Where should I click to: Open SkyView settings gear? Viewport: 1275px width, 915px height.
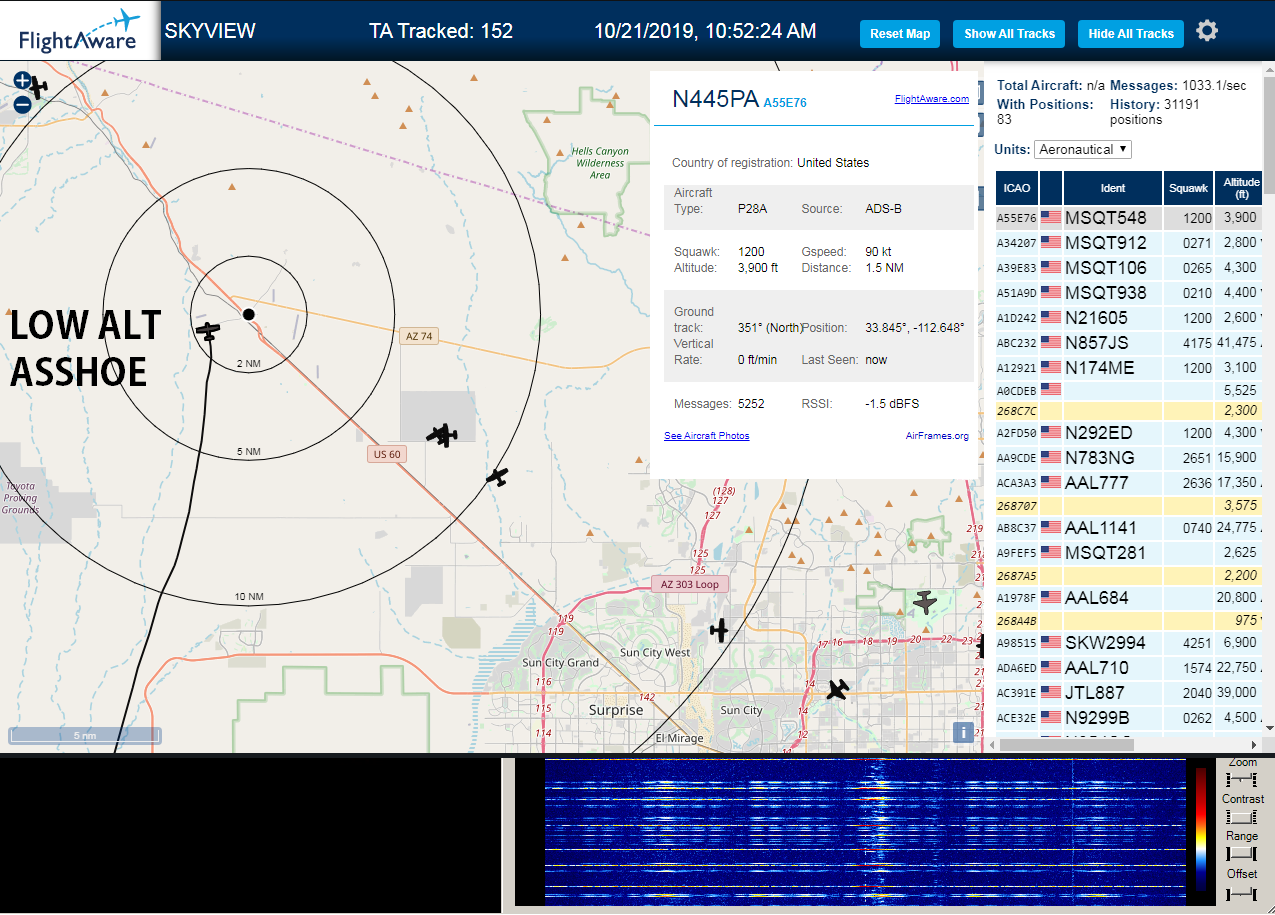(1207, 31)
